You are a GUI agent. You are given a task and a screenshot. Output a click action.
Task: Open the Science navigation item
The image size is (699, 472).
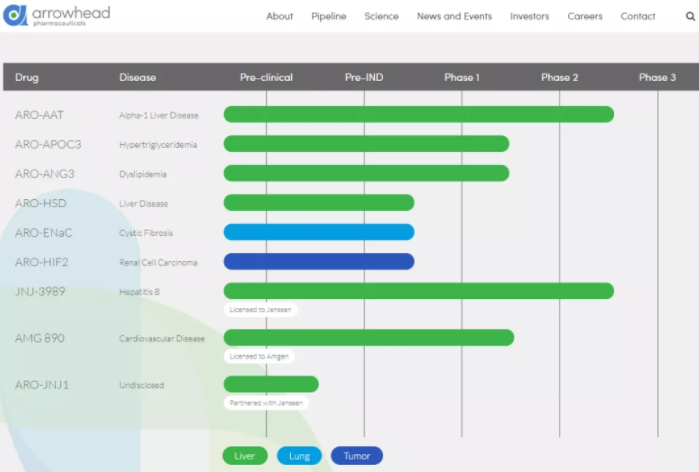[x=382, y=16]
